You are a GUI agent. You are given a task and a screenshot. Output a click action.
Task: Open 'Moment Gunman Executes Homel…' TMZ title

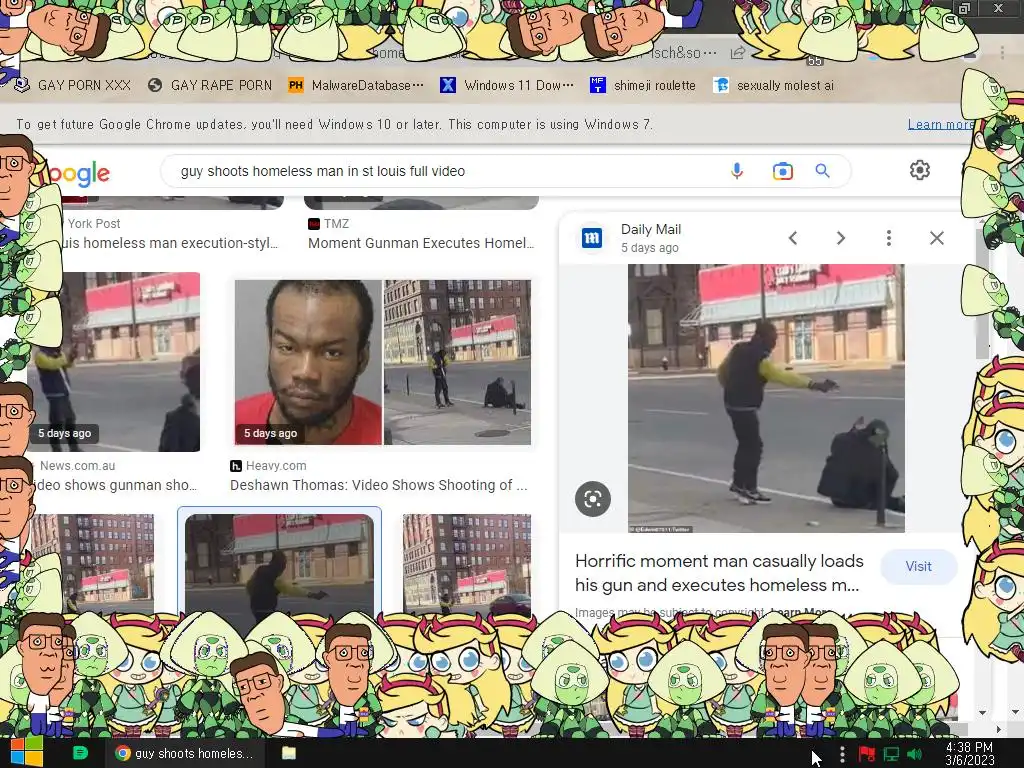(x=421, y=243)
